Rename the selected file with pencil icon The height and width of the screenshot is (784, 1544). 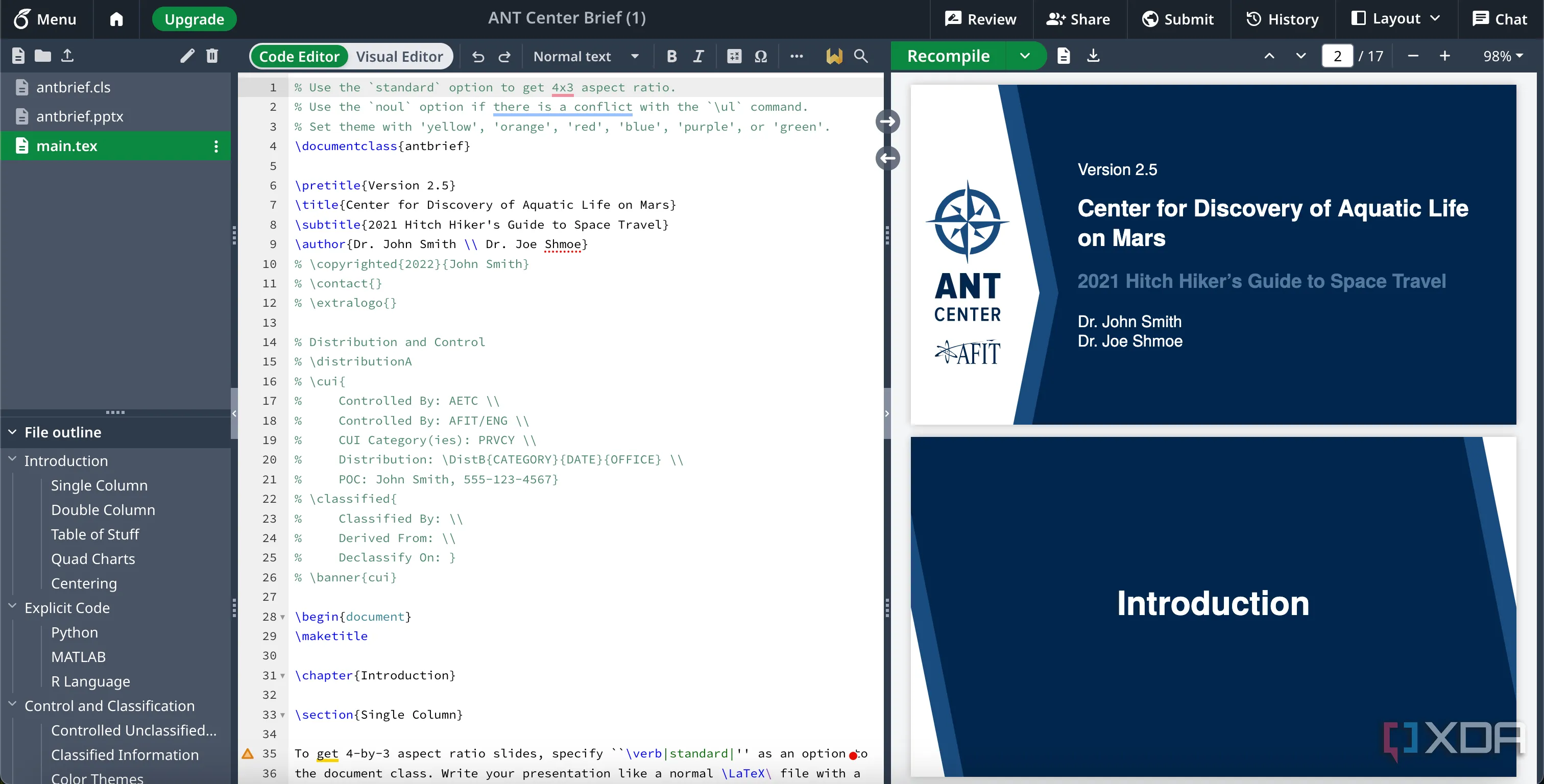pyautogui.click(x=187, y=56)
